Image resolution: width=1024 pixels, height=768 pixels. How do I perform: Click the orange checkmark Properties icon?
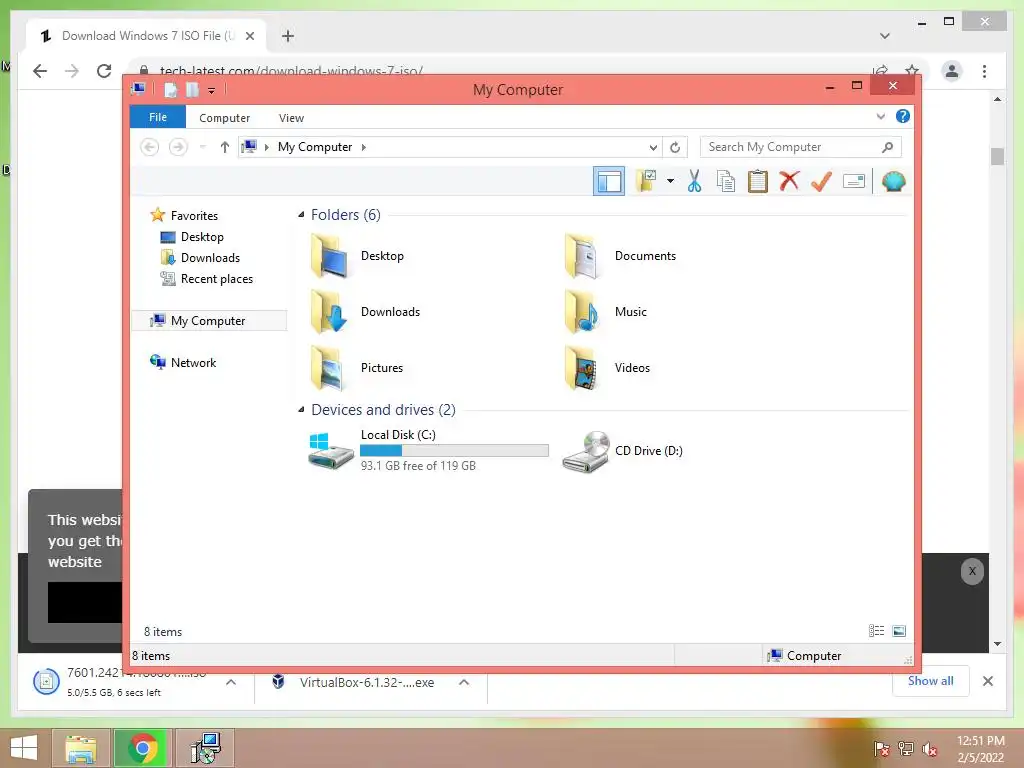point(821,181)
